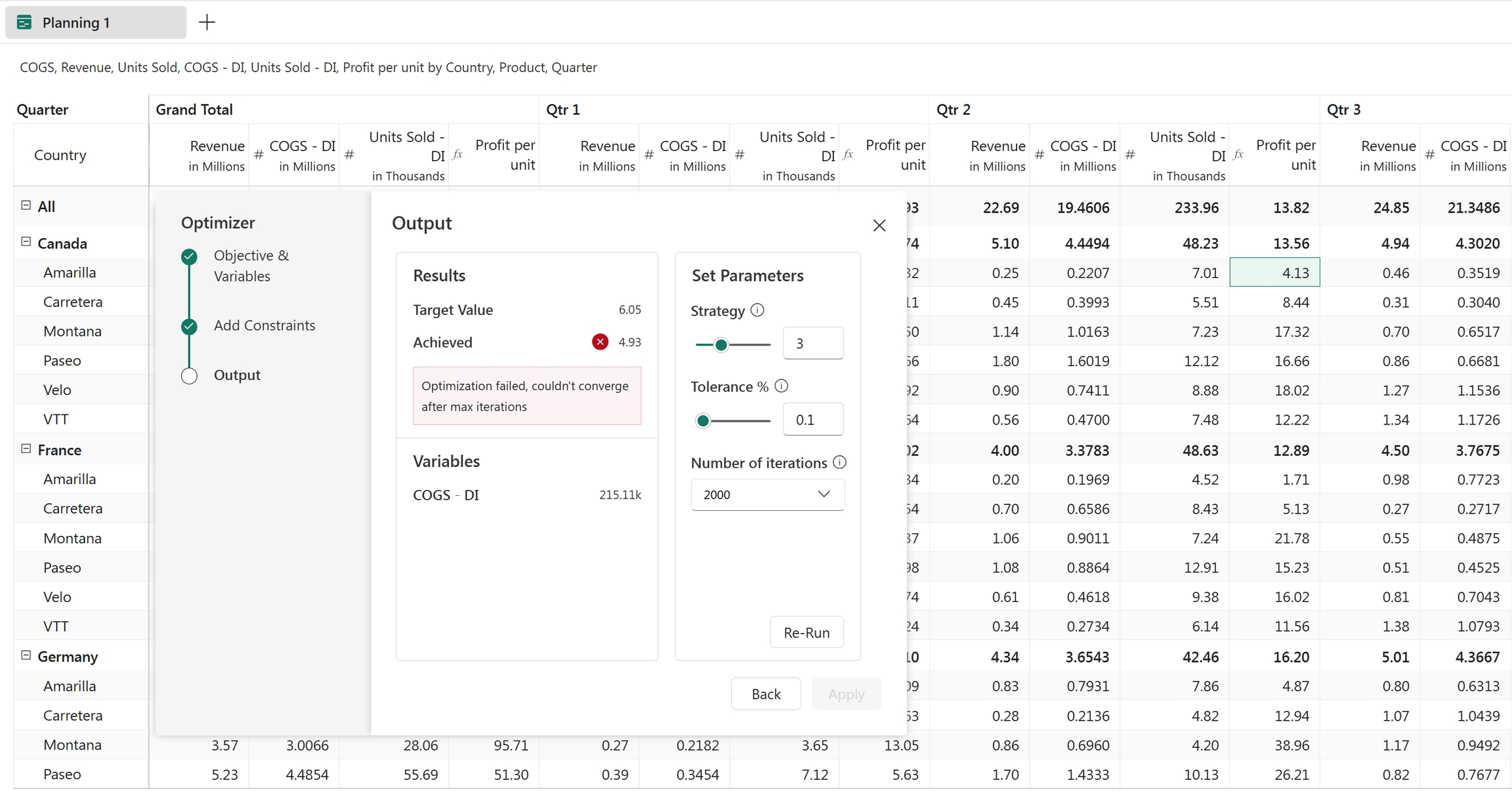The width and height of the screenshot is (1512, 791).
Task: Click the Strategy value input field
Action: coord(813,343)
